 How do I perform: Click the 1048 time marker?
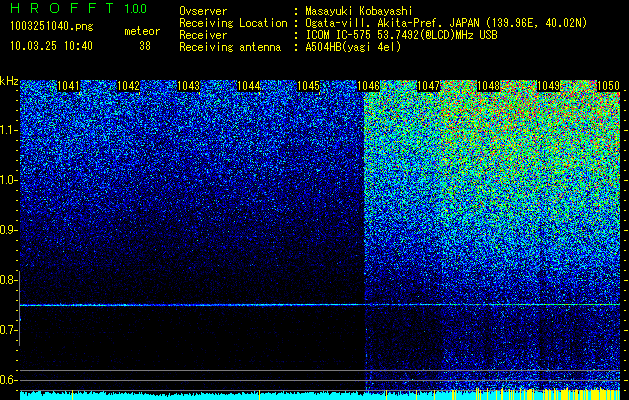point(488,86)
